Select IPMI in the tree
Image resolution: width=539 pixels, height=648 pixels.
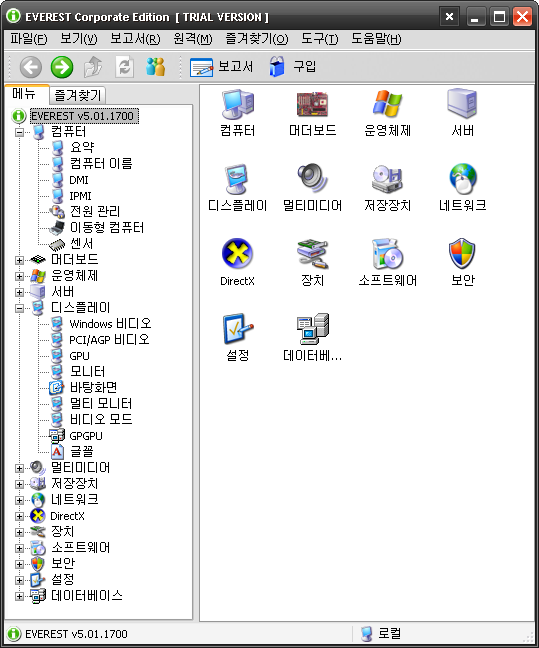click(80, 196)
